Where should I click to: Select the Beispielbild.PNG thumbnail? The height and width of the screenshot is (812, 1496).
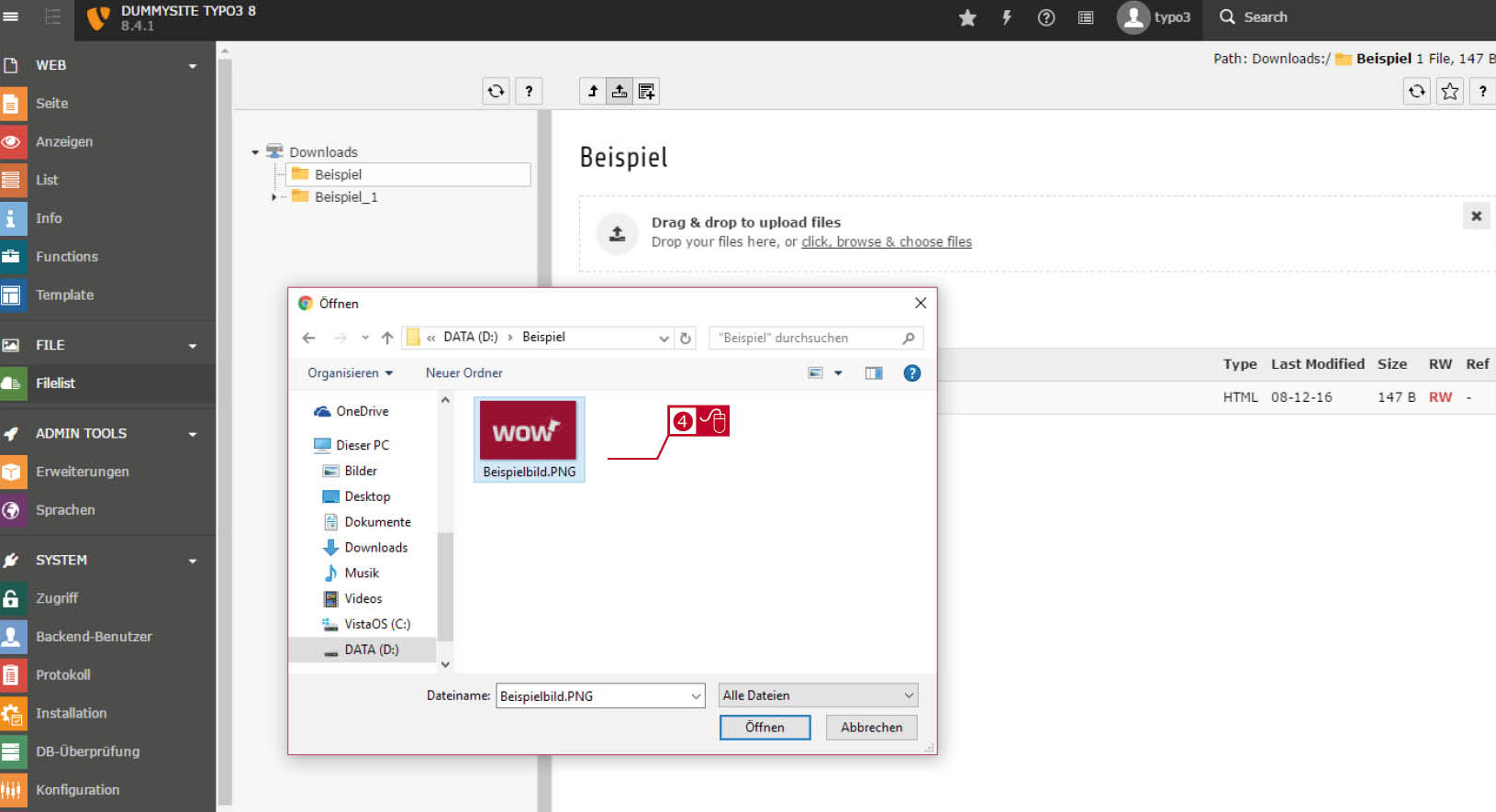[529, 439]
